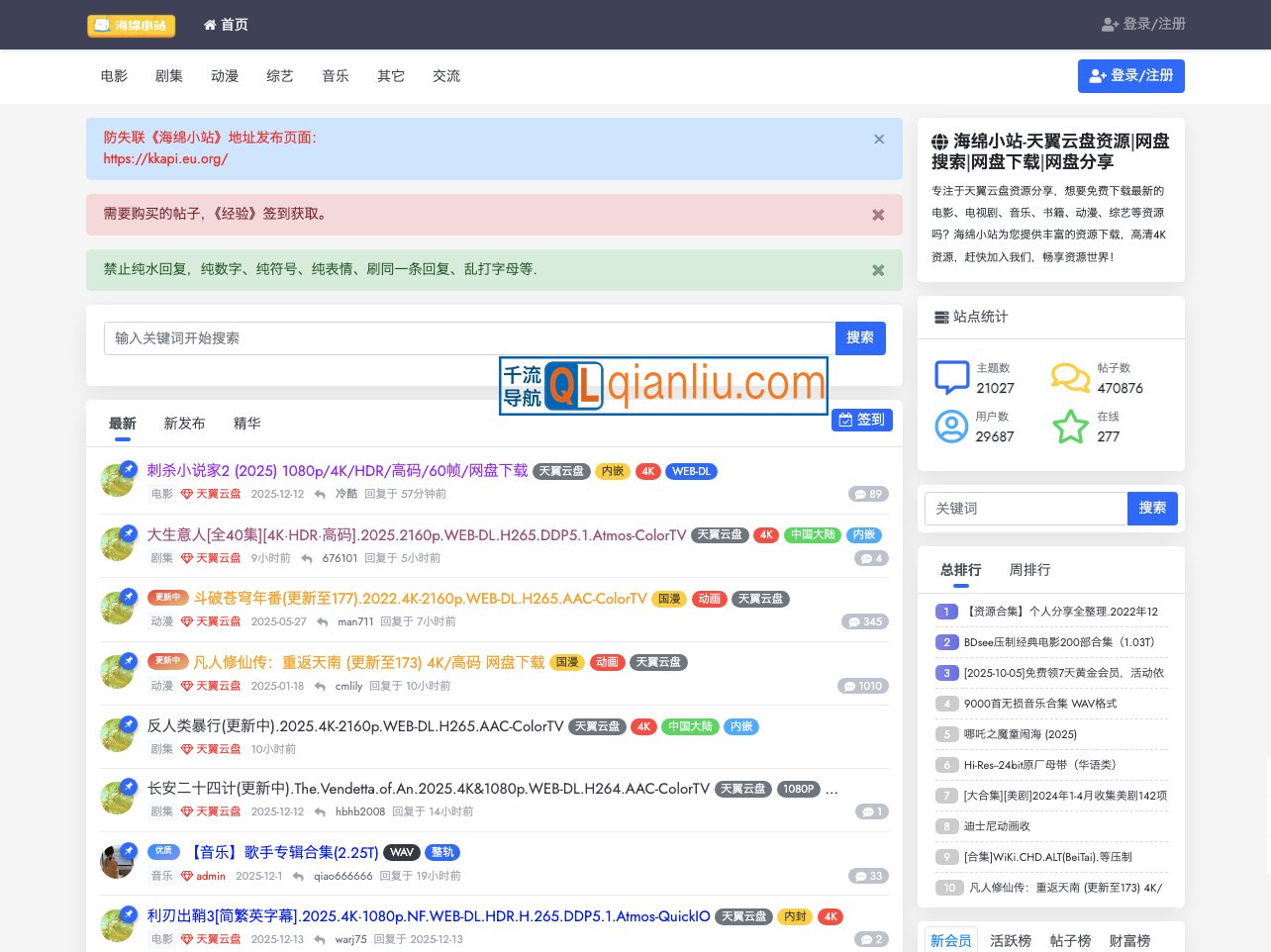
Task: Click the green 在线 star icon
Action: click(x=1070, y=427)
